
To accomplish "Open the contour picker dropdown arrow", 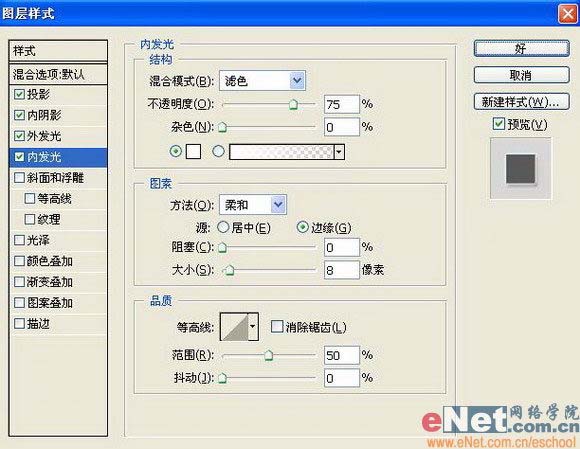I will click(253, 327).
